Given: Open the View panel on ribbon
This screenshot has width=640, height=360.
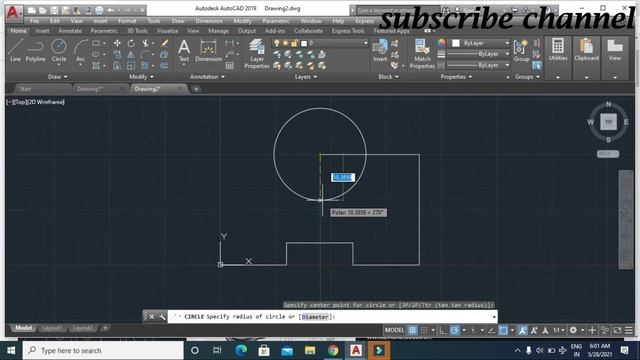Looking at the screenshot, I should (615, 50).
